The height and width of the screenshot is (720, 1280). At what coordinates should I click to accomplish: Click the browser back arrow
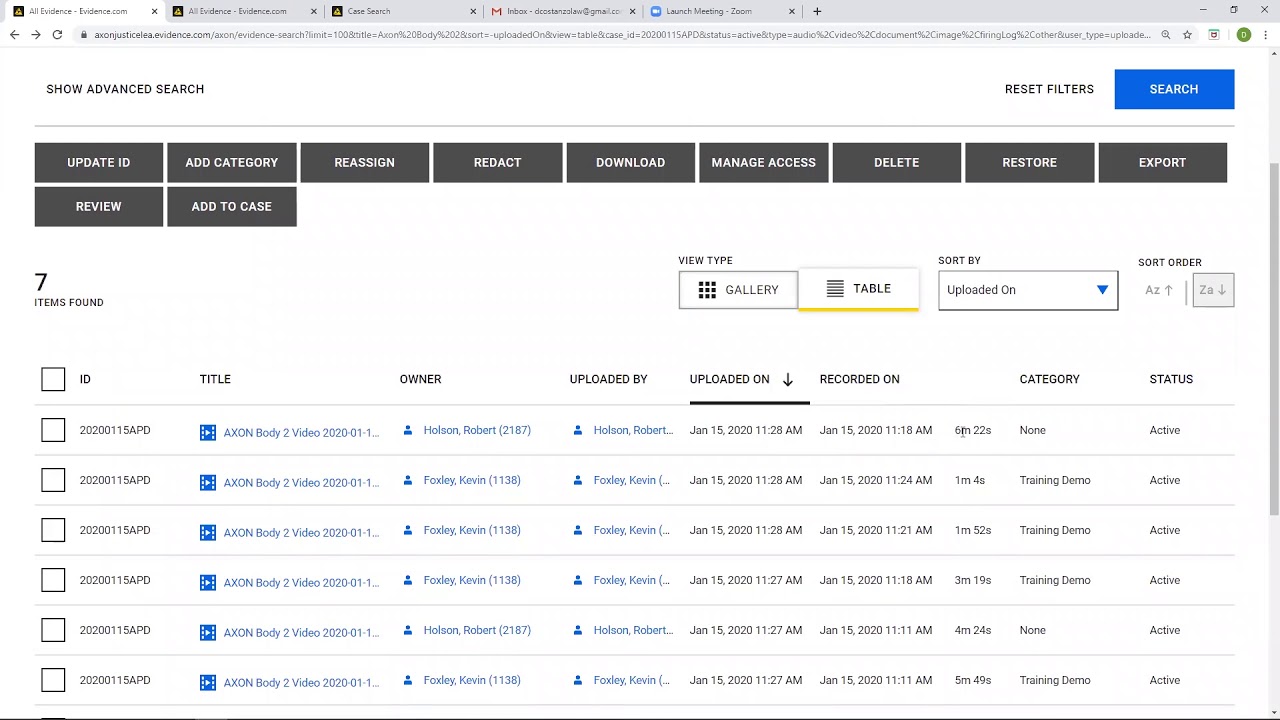click(14, 34)
